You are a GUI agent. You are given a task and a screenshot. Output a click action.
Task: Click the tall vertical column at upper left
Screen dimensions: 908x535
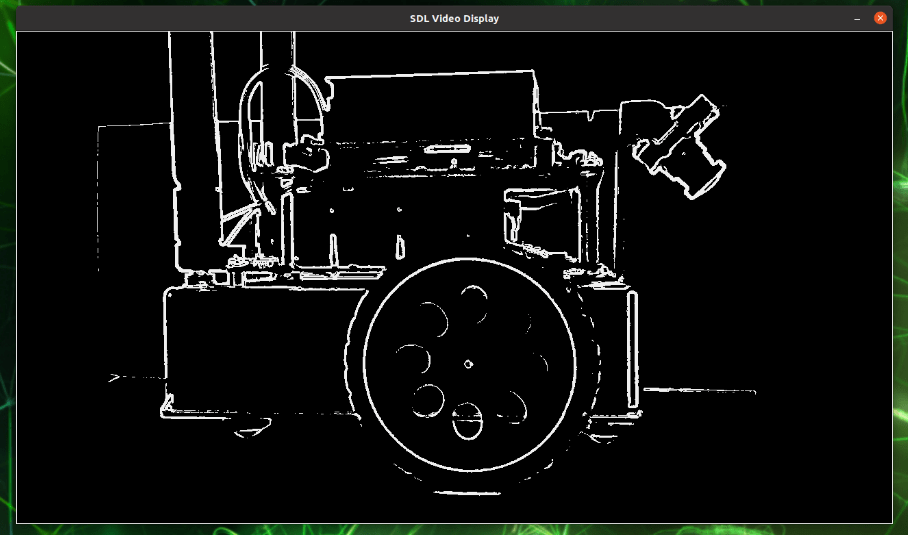pyautogui.click(x=196, y=151)
